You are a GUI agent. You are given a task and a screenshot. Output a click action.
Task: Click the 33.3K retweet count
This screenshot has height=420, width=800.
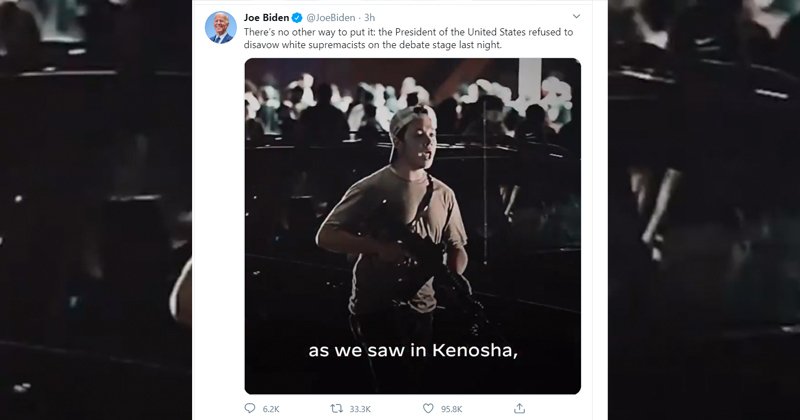pyautogui.click(x=361, y=409)
